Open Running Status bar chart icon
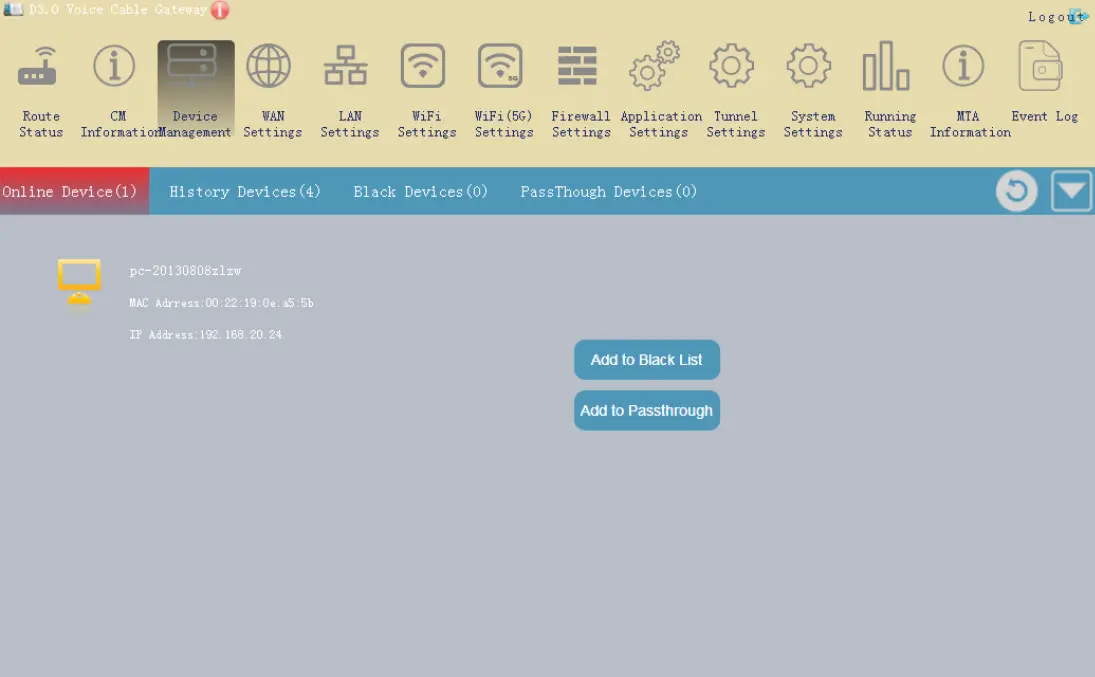Image resolution: width=1095 pixels, height=677 pixels. coord(885,66)
